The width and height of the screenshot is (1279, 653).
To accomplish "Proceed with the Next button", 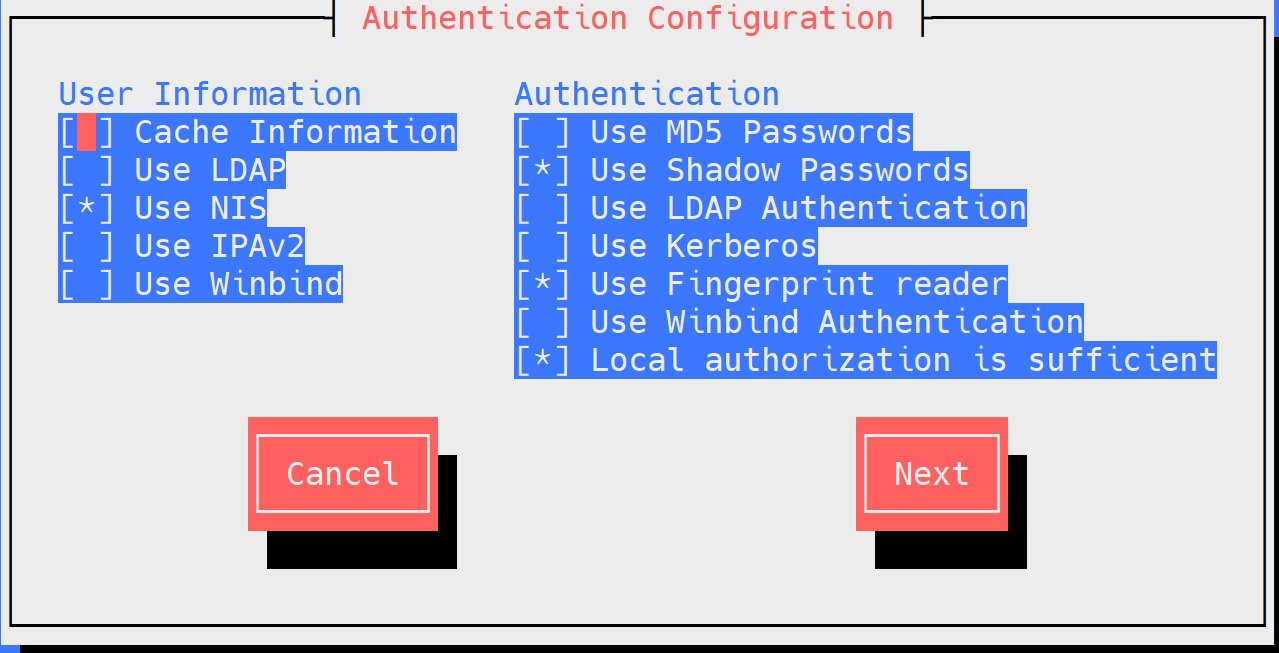I will pyautogui.click(x=932, y=474).
